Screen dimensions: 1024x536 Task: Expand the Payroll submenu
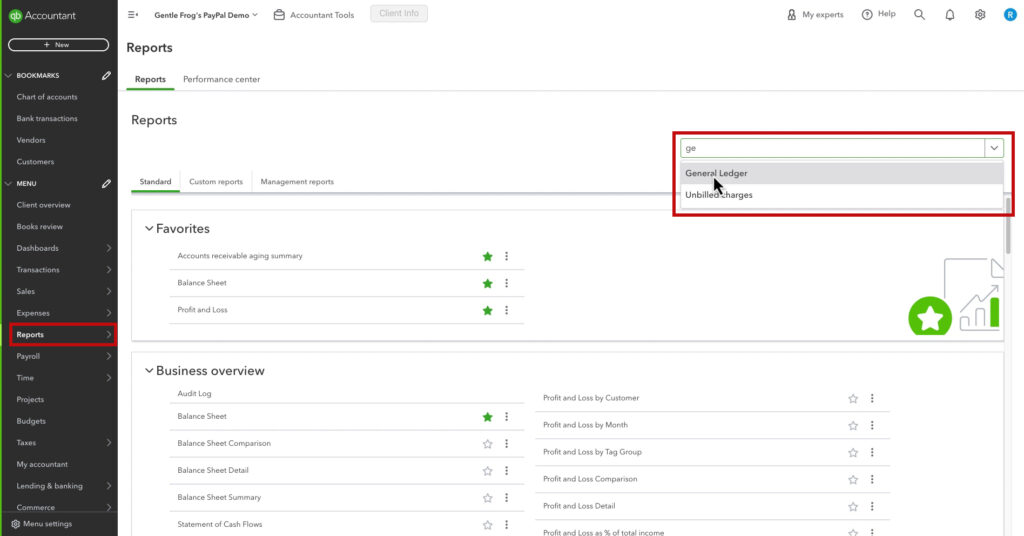tap(108, 356)
